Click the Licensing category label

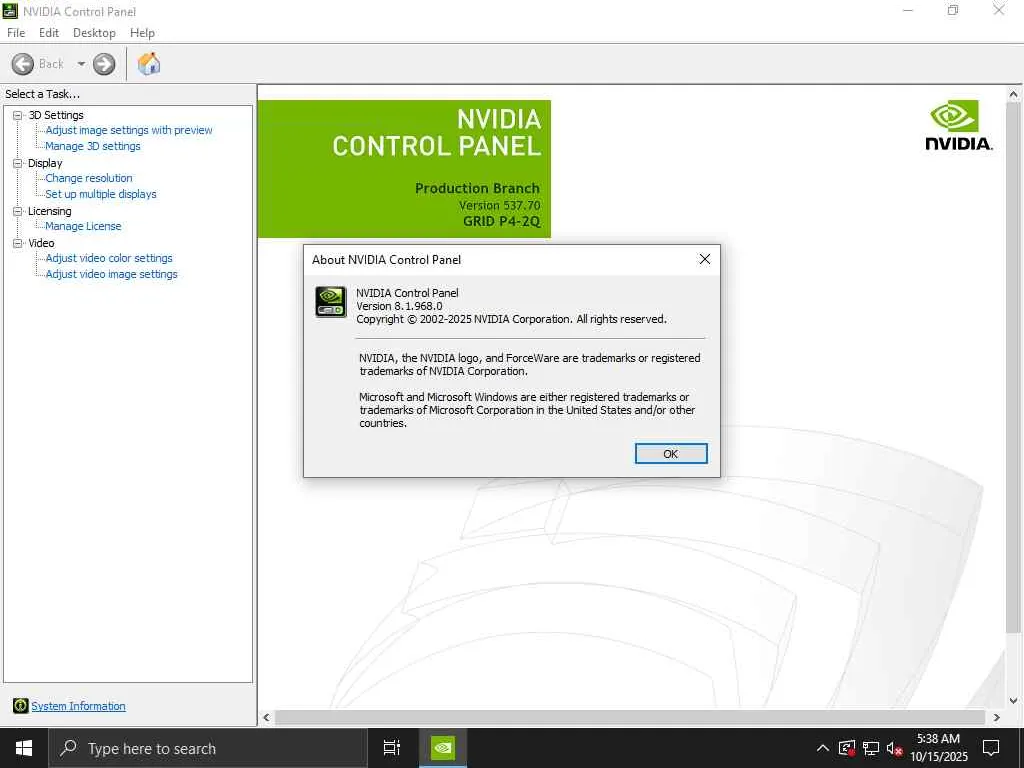pos(50,211)
